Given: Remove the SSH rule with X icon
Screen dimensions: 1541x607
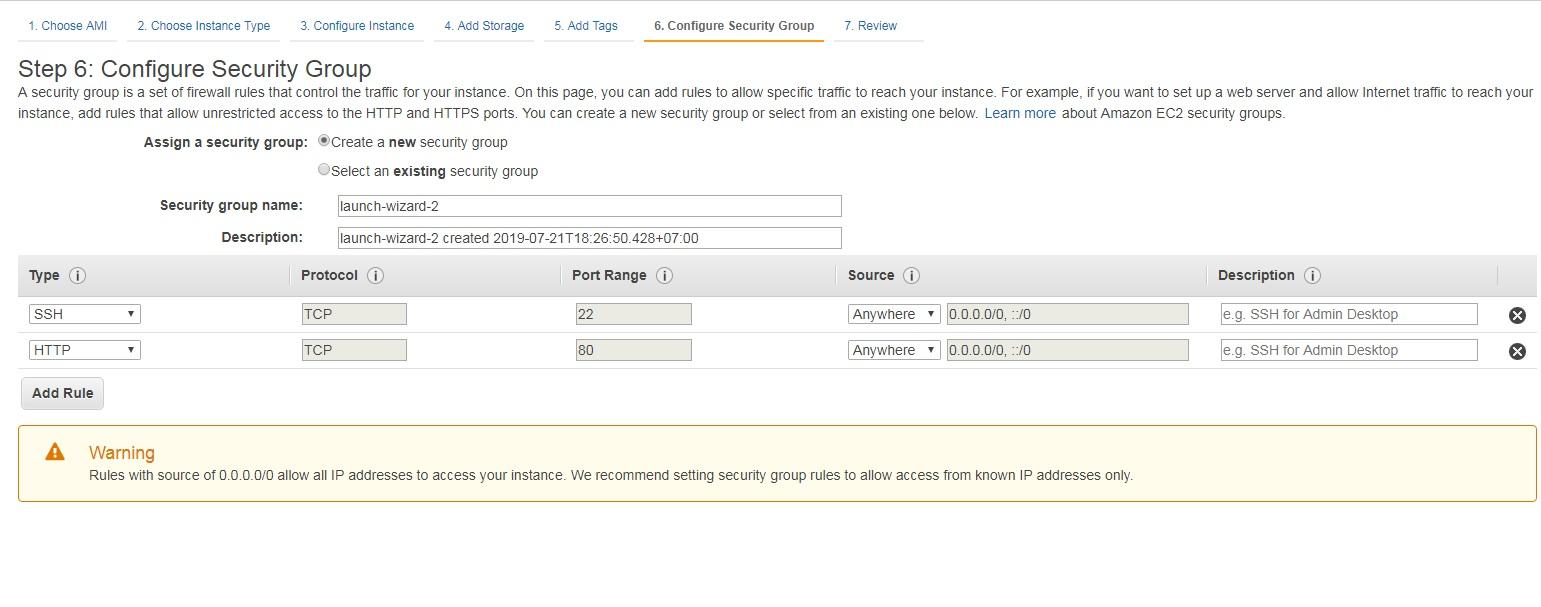Looking at the screenshot, I should pos(1517,315).
